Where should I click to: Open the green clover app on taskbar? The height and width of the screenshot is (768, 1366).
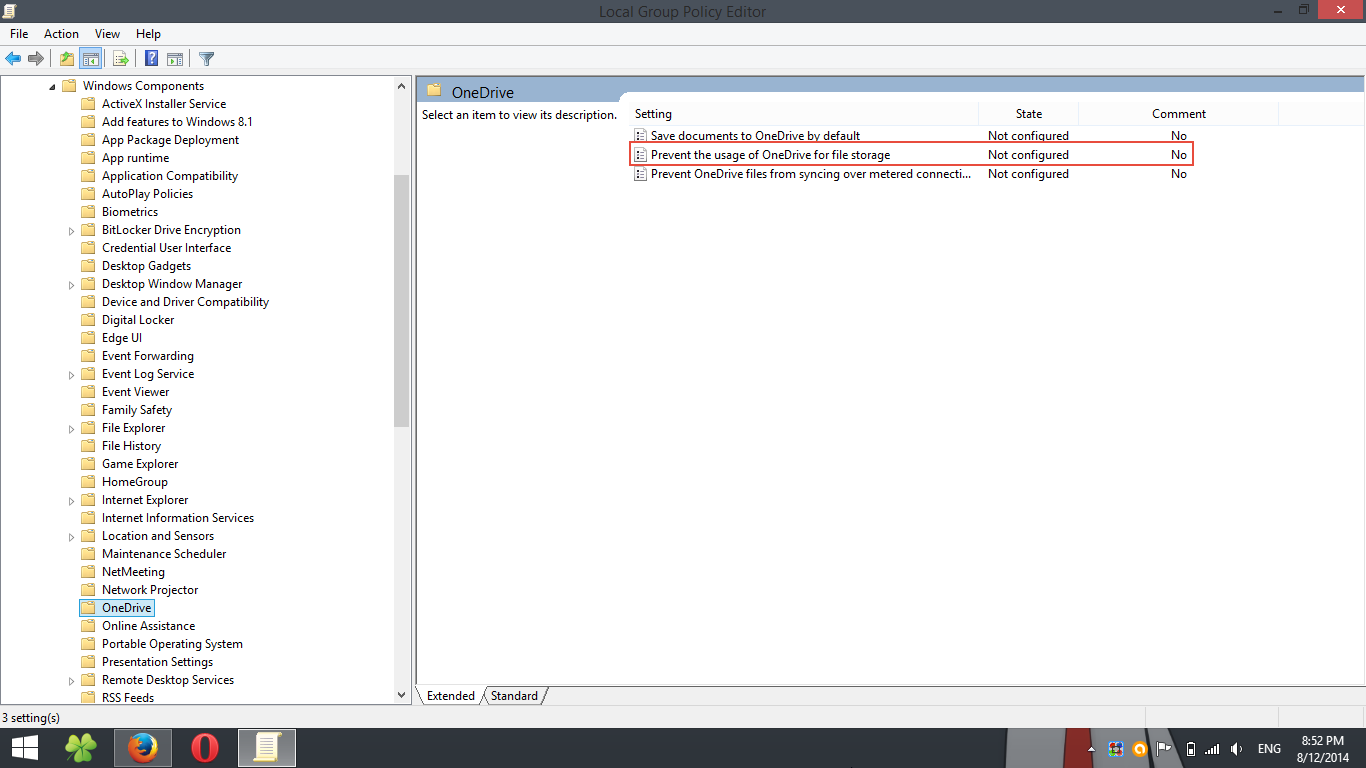click(x=81, y=748)
